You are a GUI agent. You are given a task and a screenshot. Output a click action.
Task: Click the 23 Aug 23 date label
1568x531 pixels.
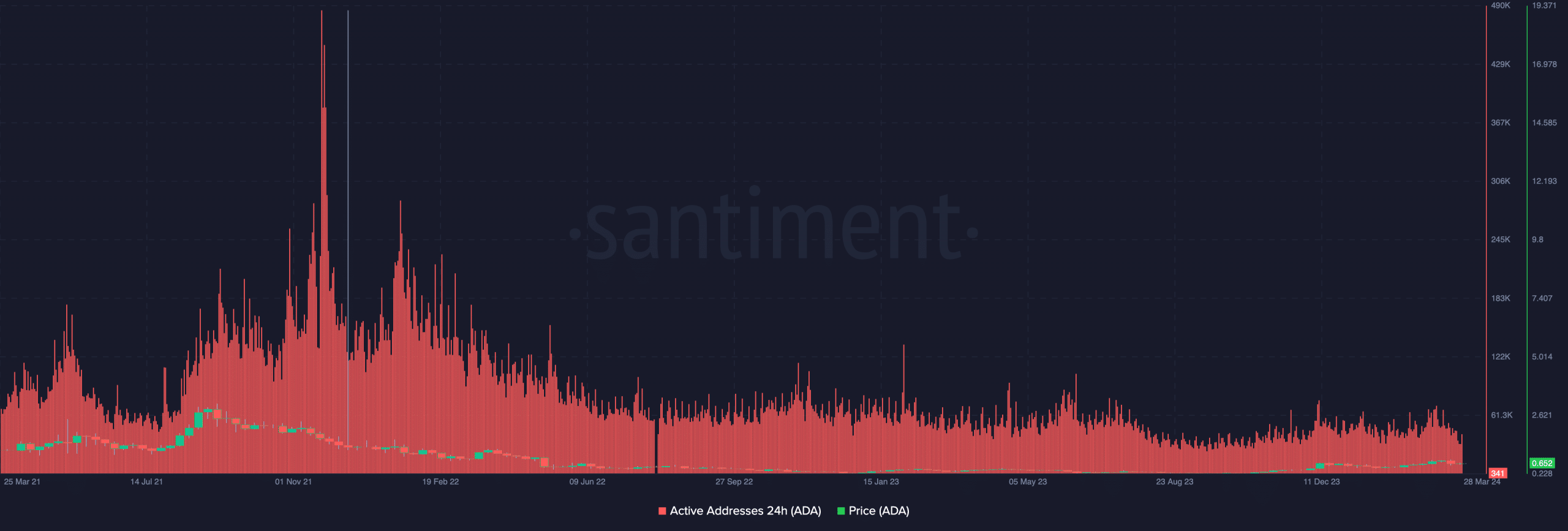point(1175,482)
